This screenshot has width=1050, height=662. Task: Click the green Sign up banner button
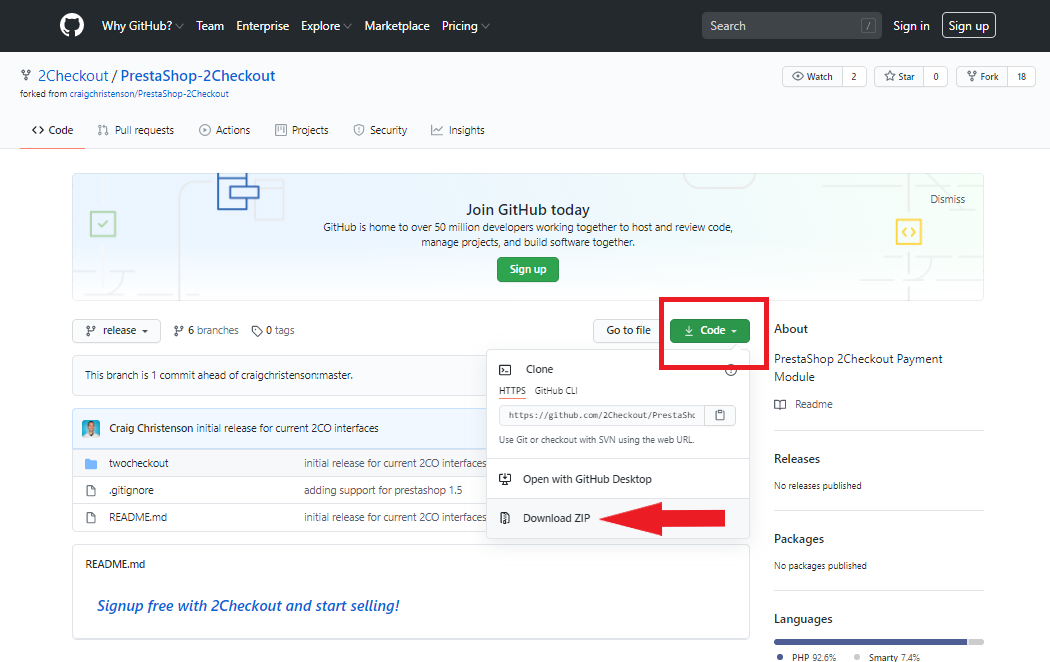[528, 269]
